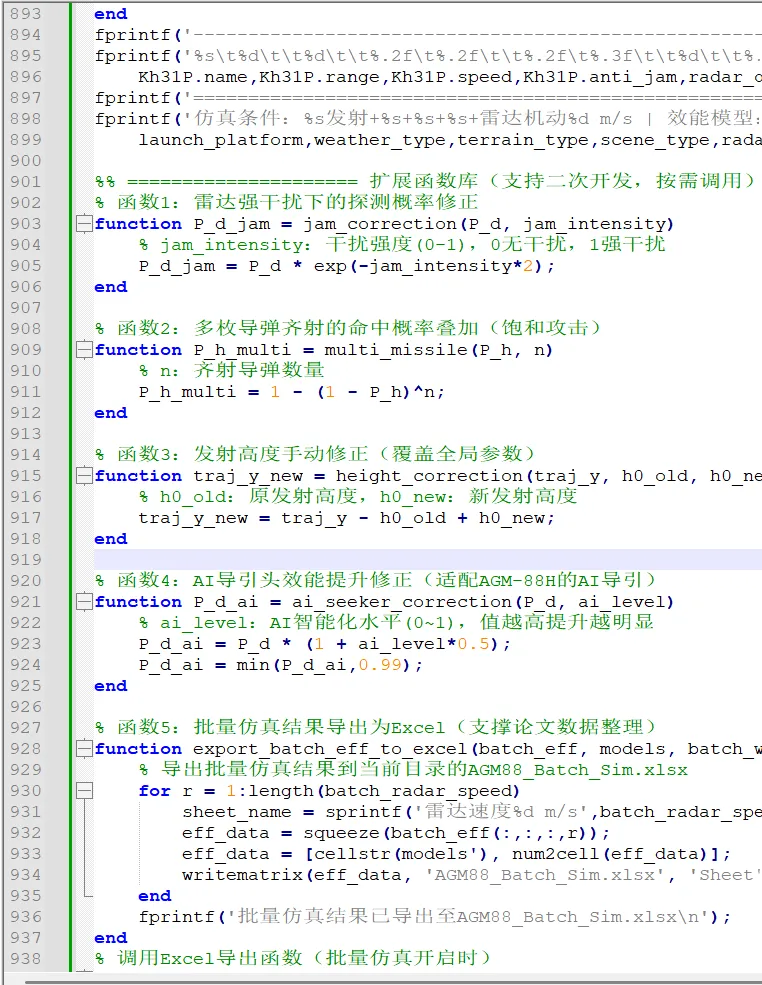Click 'launch_platform' on line 899
762x985 pixels.
click(220, 140)
